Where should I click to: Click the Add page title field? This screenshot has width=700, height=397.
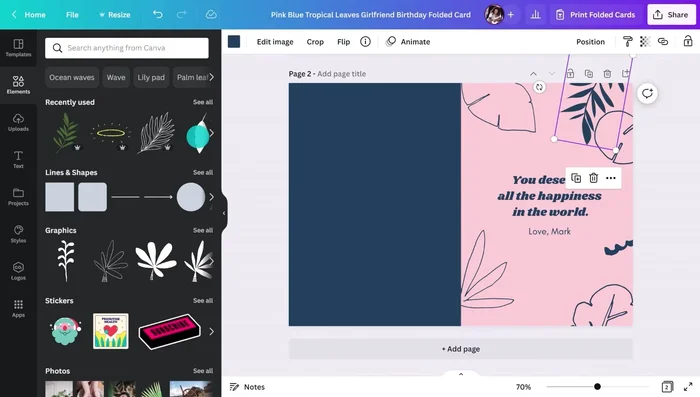(x=342, y=74)
